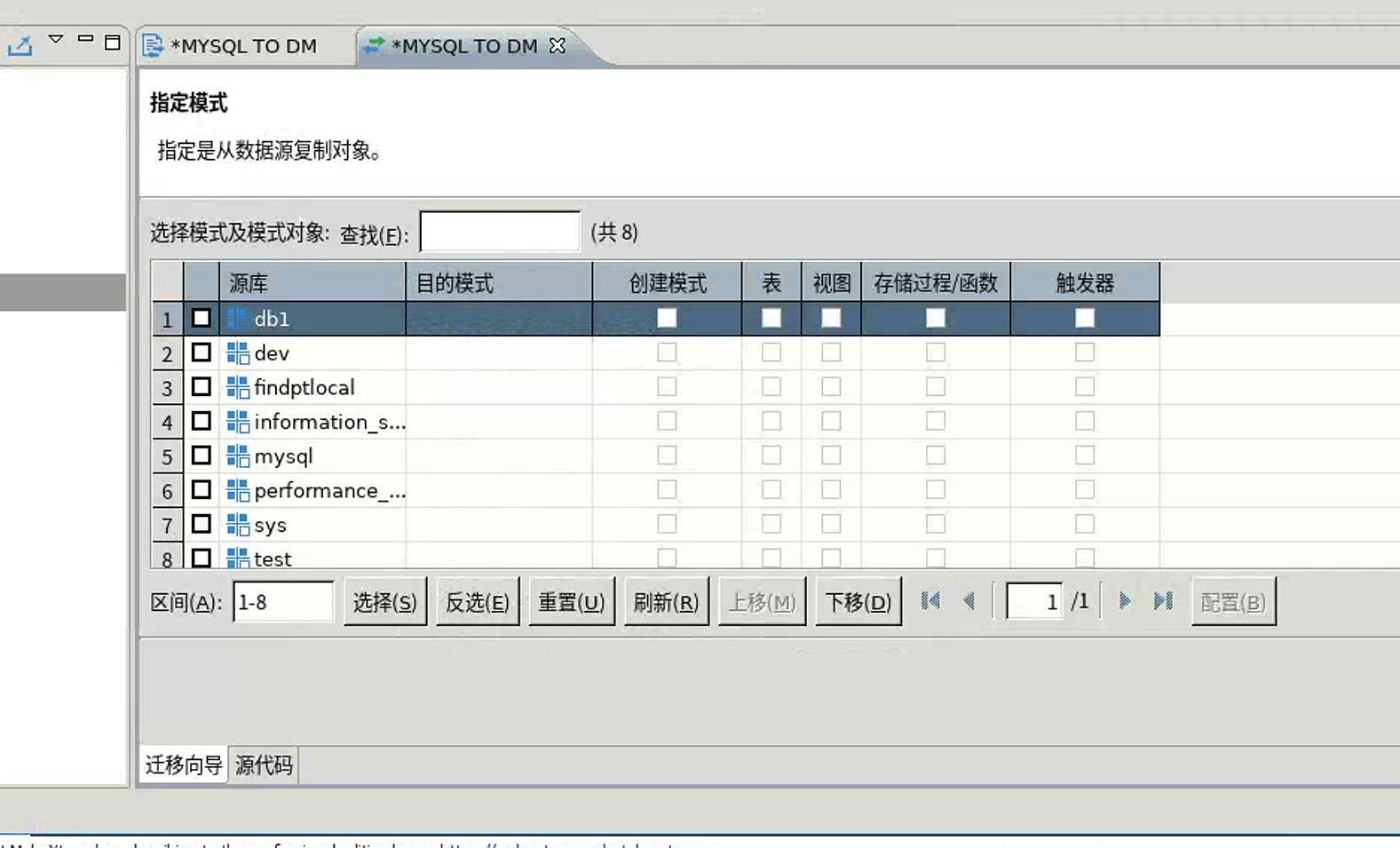The height and width of the screenshot is (848, 1400).
Task: Minimize the left panel
Action: coord(85,39)
